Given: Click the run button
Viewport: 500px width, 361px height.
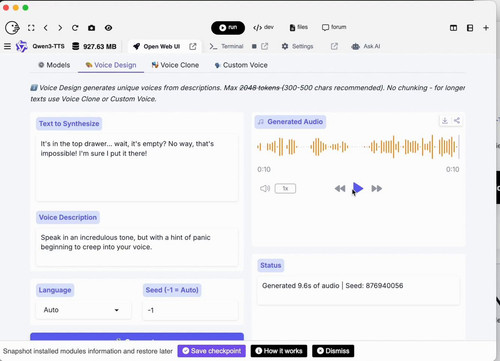Looking at the screenshot, I should coord(228,28).
